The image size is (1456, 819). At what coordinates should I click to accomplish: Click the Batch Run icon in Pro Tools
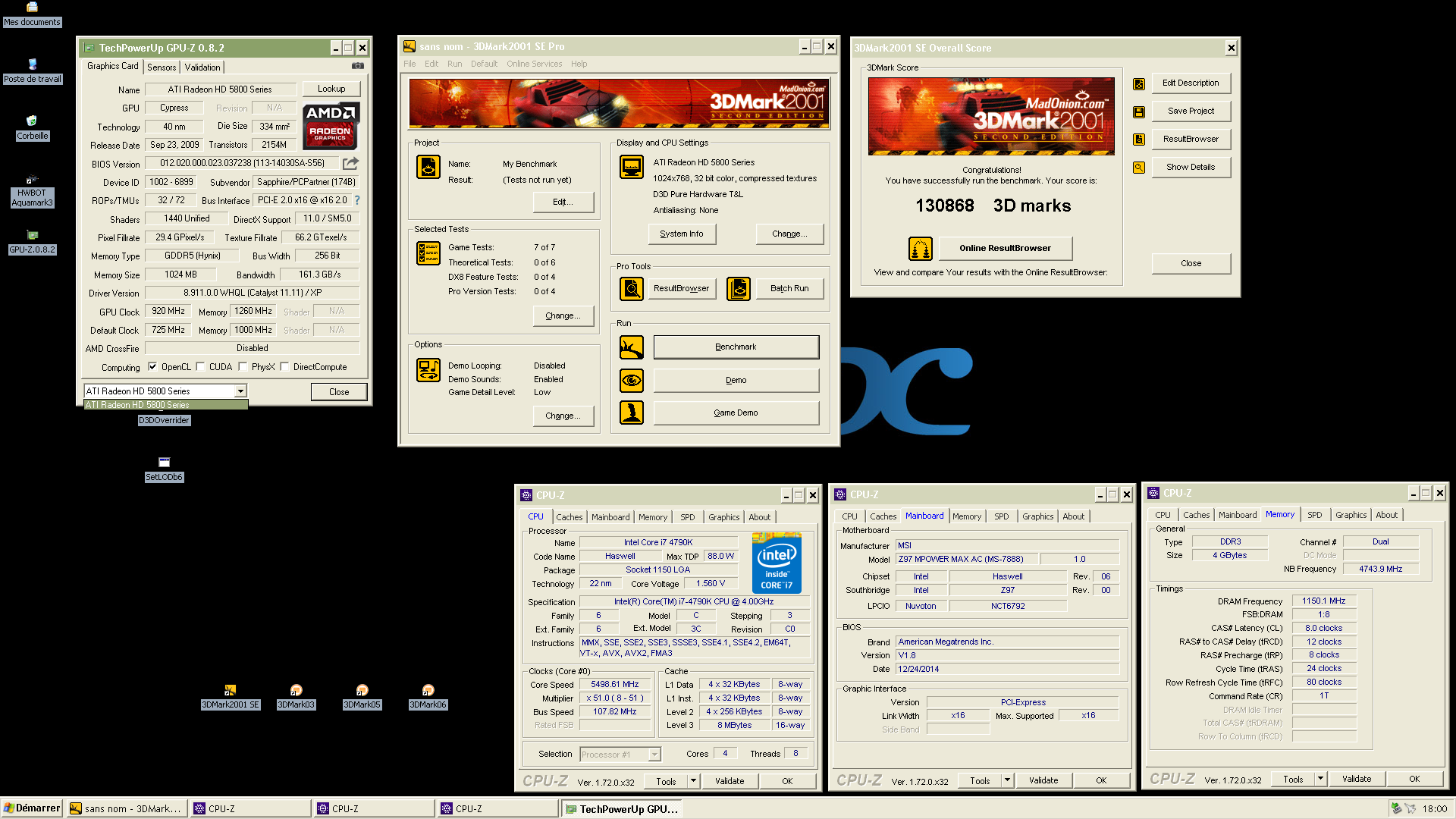739,288
